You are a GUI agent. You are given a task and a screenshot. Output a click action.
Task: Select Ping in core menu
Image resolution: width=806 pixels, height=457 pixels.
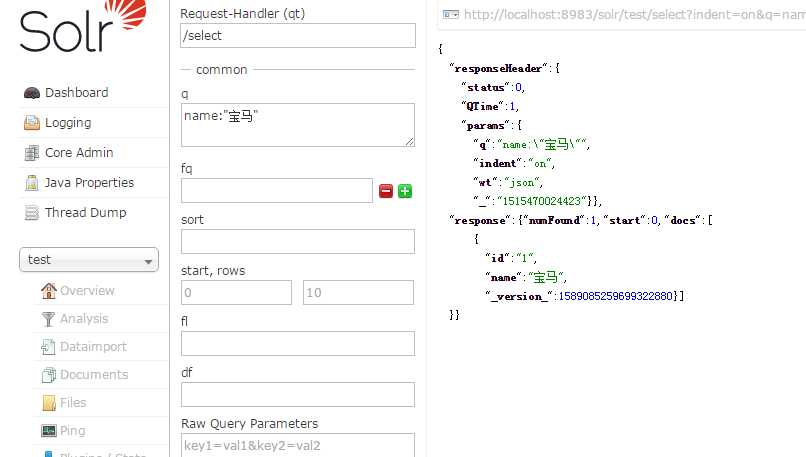[72, 431]
